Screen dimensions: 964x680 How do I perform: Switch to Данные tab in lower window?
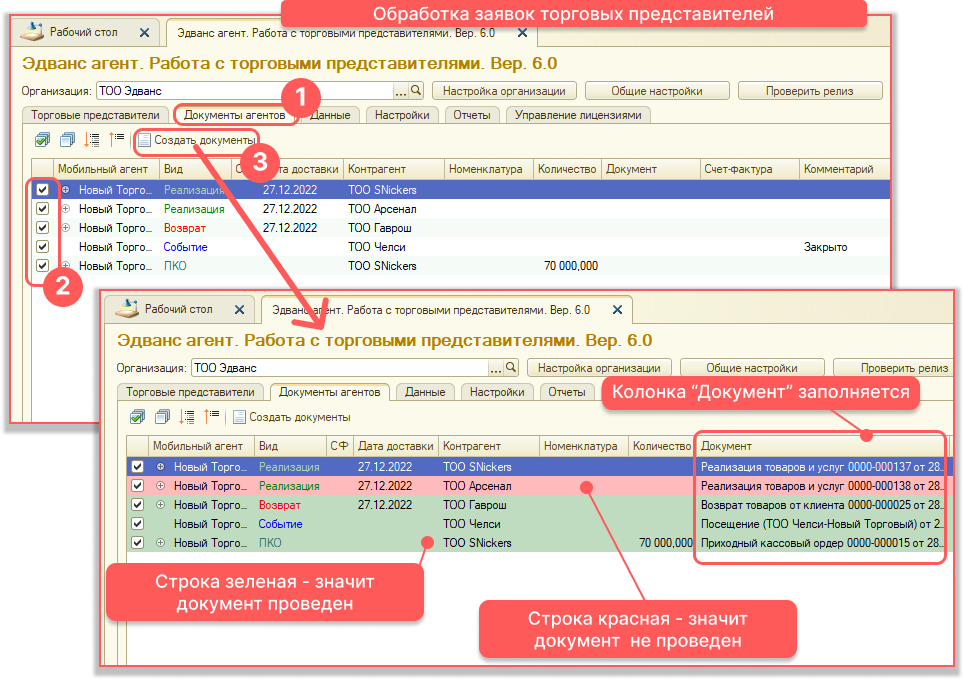425,392
